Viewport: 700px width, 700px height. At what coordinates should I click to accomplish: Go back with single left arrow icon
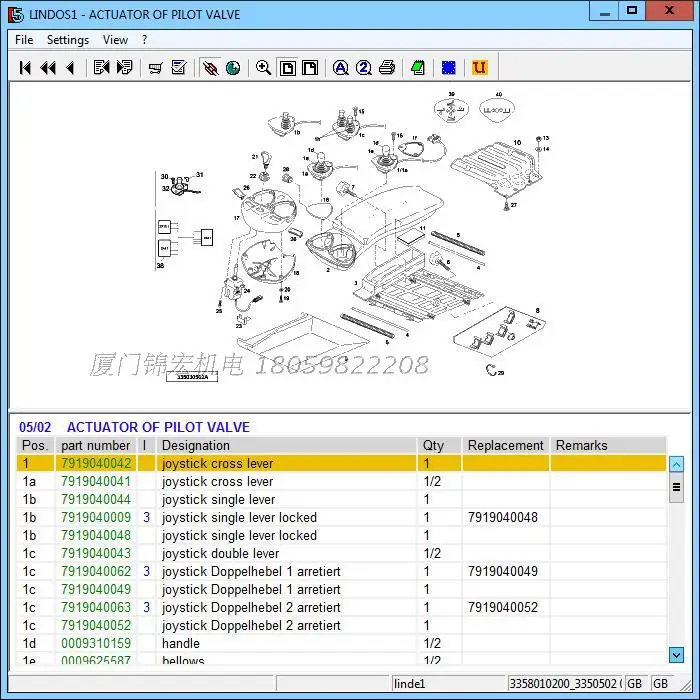pyautogui.click(x=70, y=68)
